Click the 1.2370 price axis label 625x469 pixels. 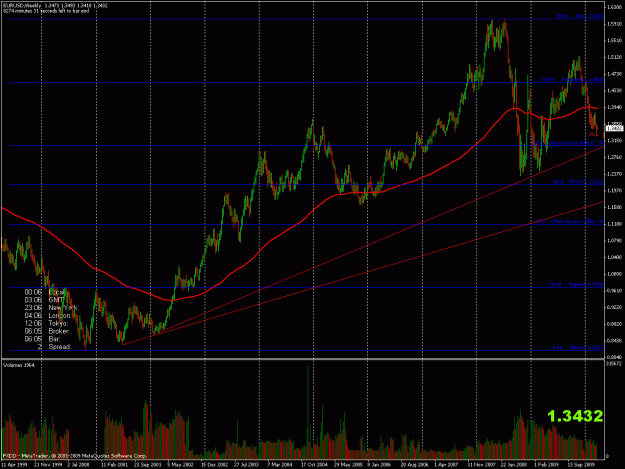coord(615,174)
